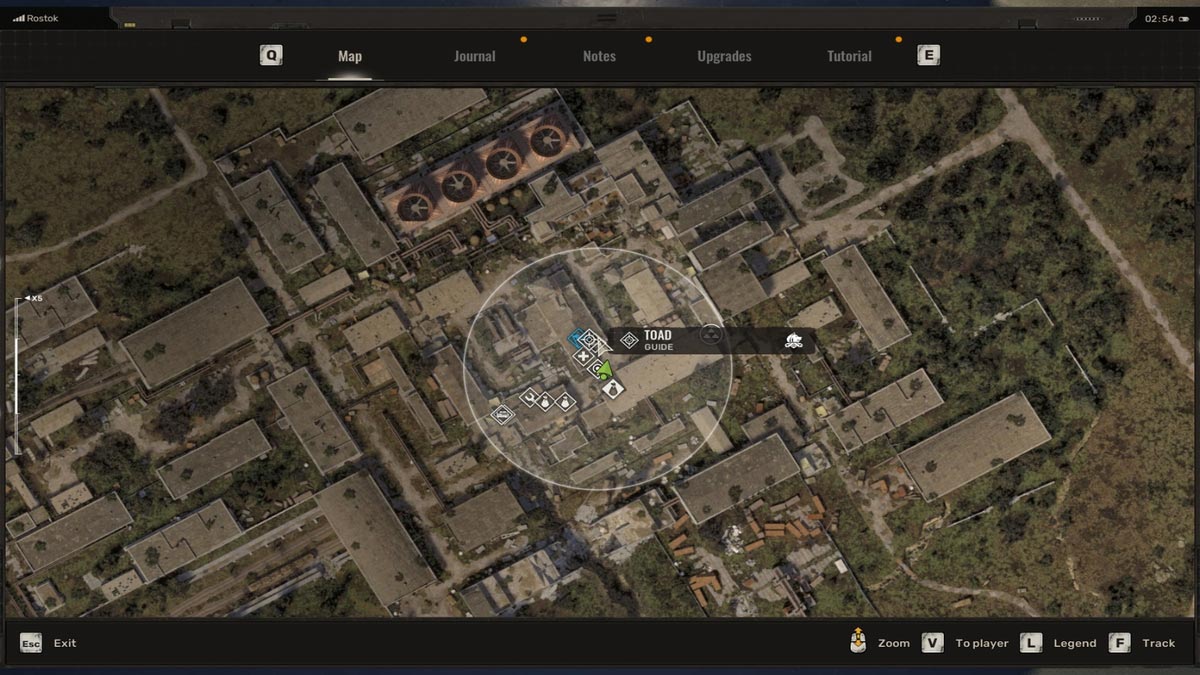Click the supply bag icon below the player arrow

pos(614,389)
